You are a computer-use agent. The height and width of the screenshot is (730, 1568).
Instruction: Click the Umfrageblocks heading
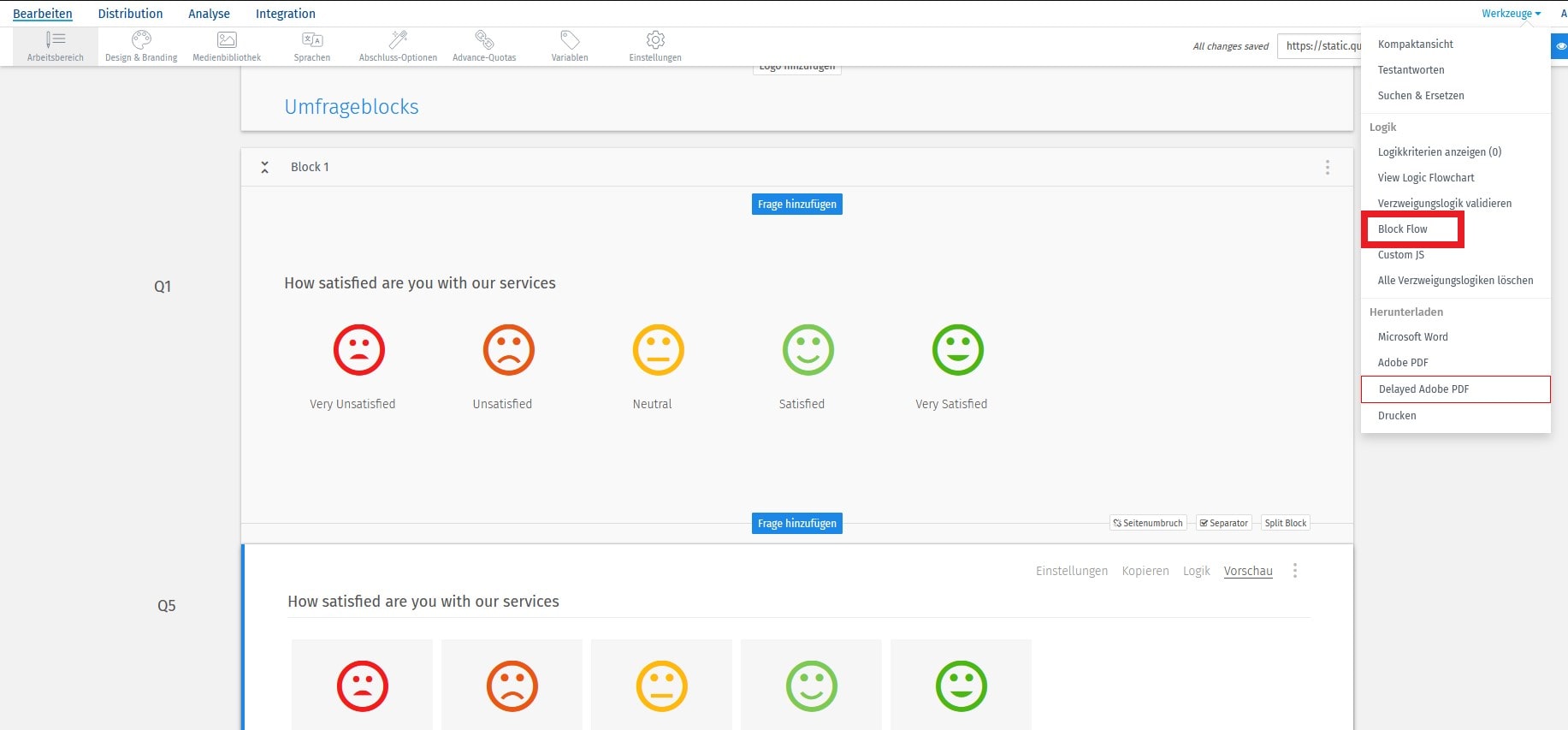coord(352,107)
